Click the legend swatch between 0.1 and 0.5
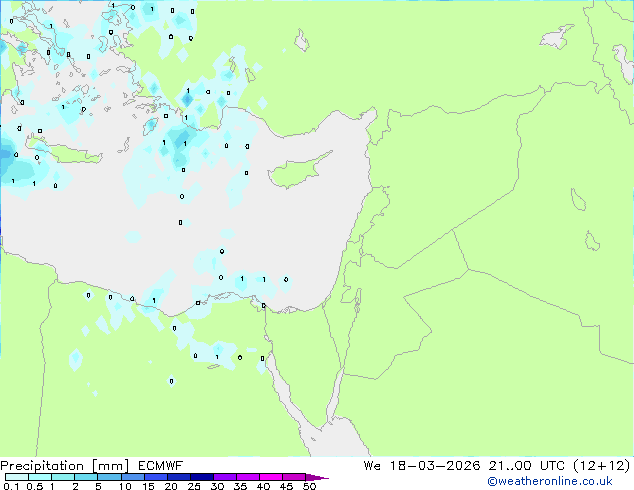 tap(17, 477)
